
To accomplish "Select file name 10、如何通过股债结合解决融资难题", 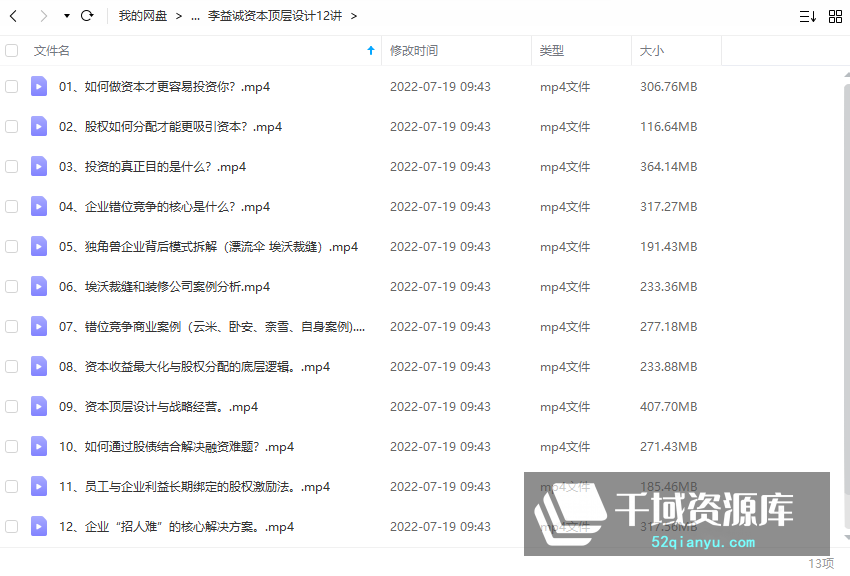I will (x=176, y=447).
